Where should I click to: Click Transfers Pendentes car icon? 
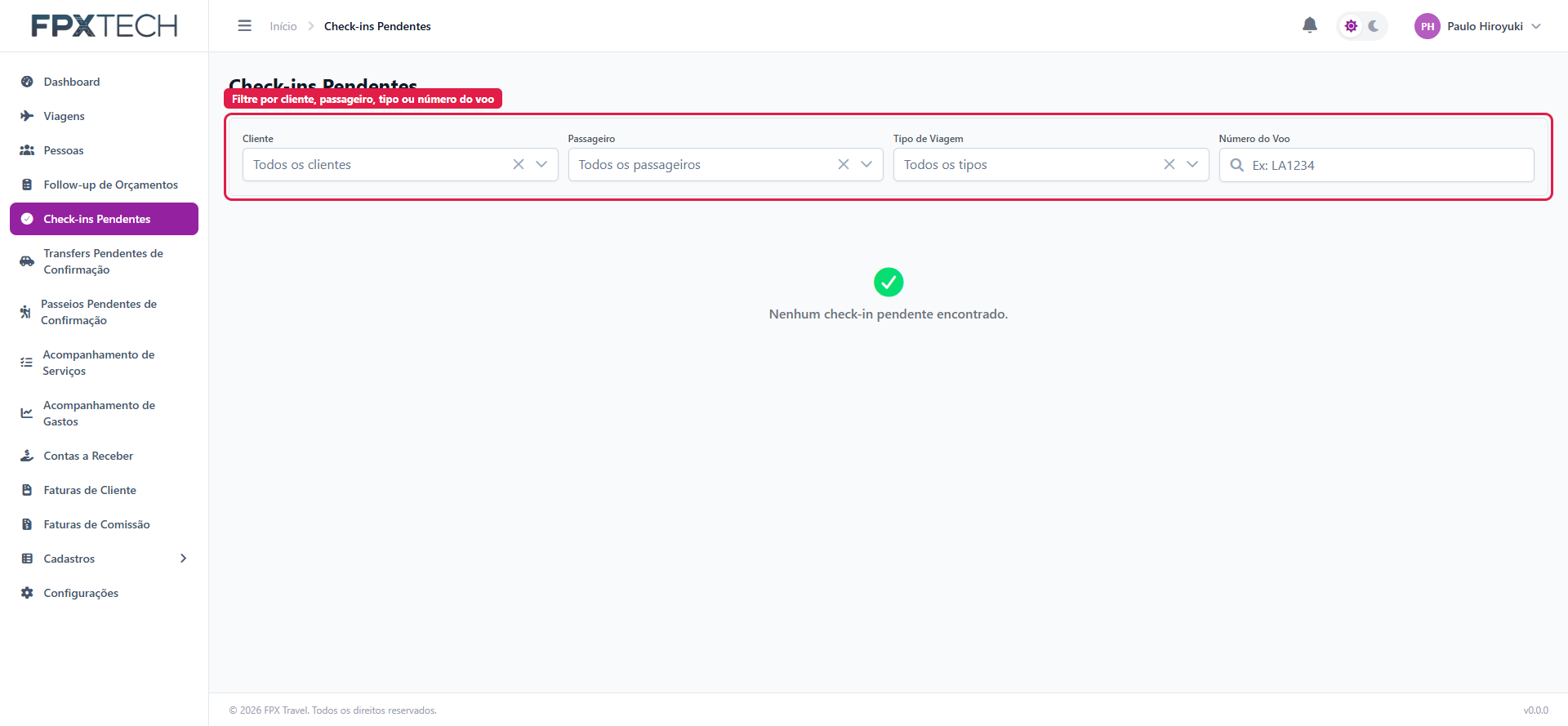click(x=27, y=261)
